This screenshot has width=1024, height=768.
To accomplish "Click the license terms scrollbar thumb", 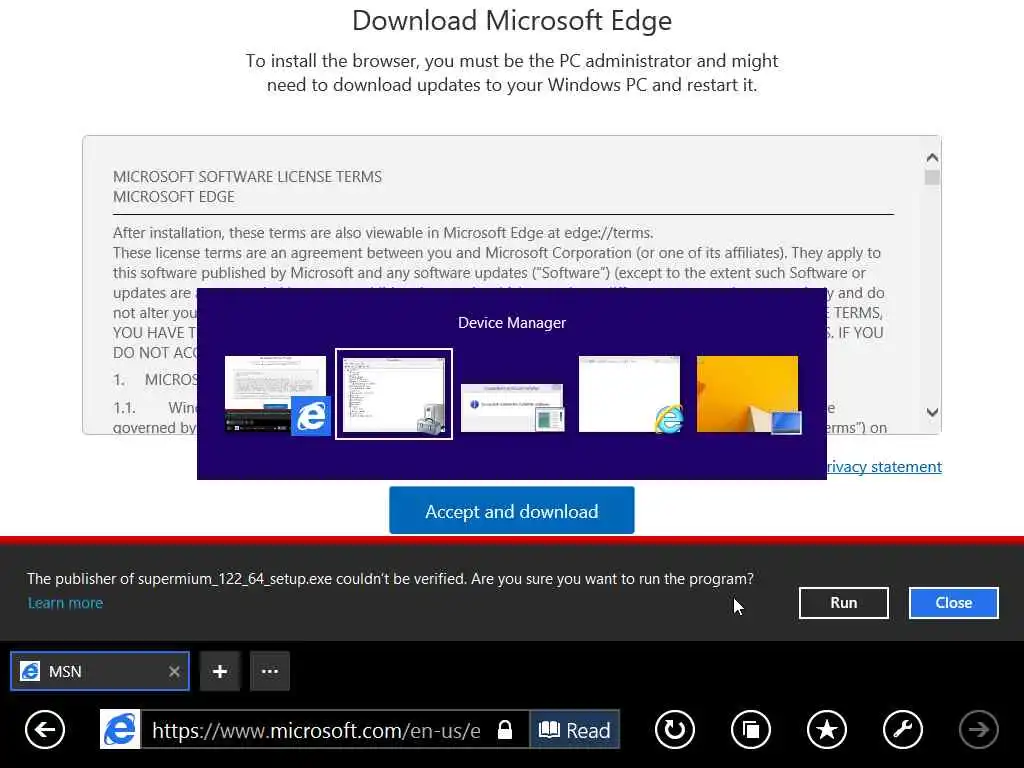I will [933, 177].
